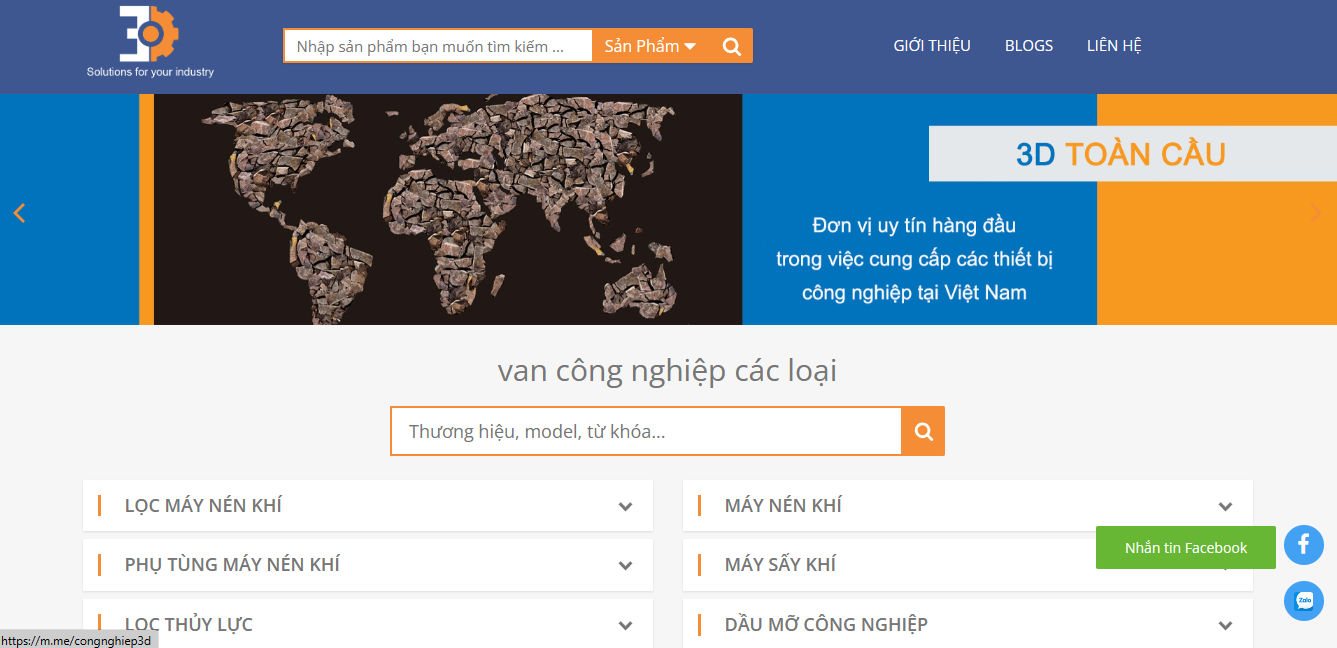Expand DẦU MỠ CÔNG NGHIỆP category
The image size is (1337, 648).
(1225, 625)
